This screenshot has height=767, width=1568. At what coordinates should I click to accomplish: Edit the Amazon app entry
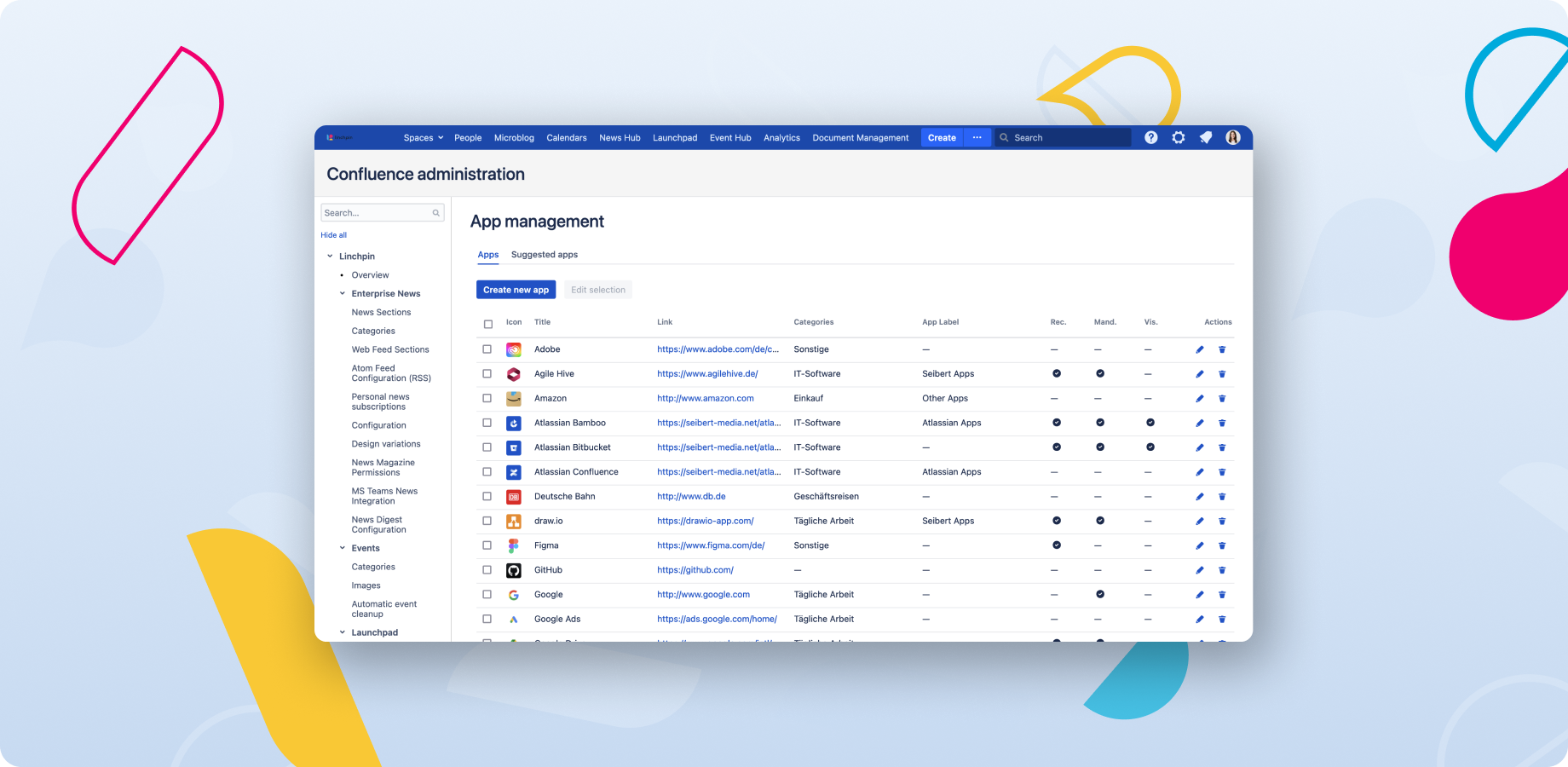tap(1200, 399)
